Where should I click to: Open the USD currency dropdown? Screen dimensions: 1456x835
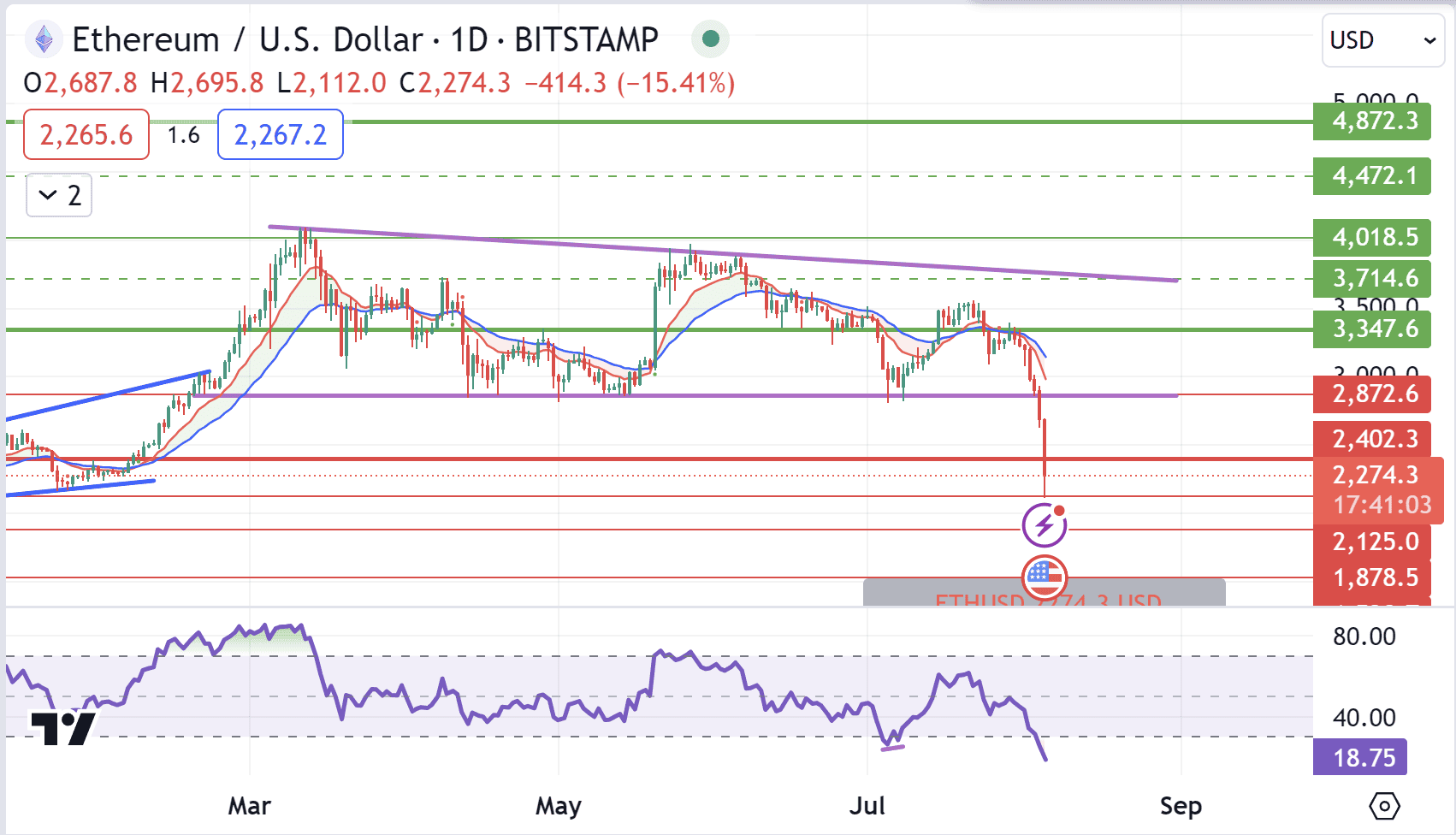(x=1382, y=40)
